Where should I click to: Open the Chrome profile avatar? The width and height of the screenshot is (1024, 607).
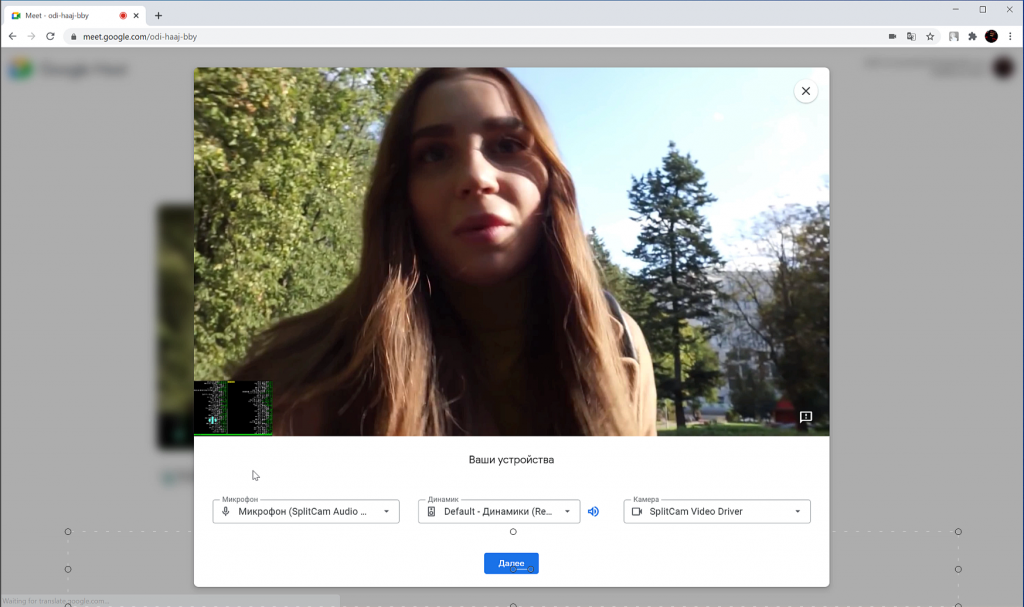click(991, 37)
